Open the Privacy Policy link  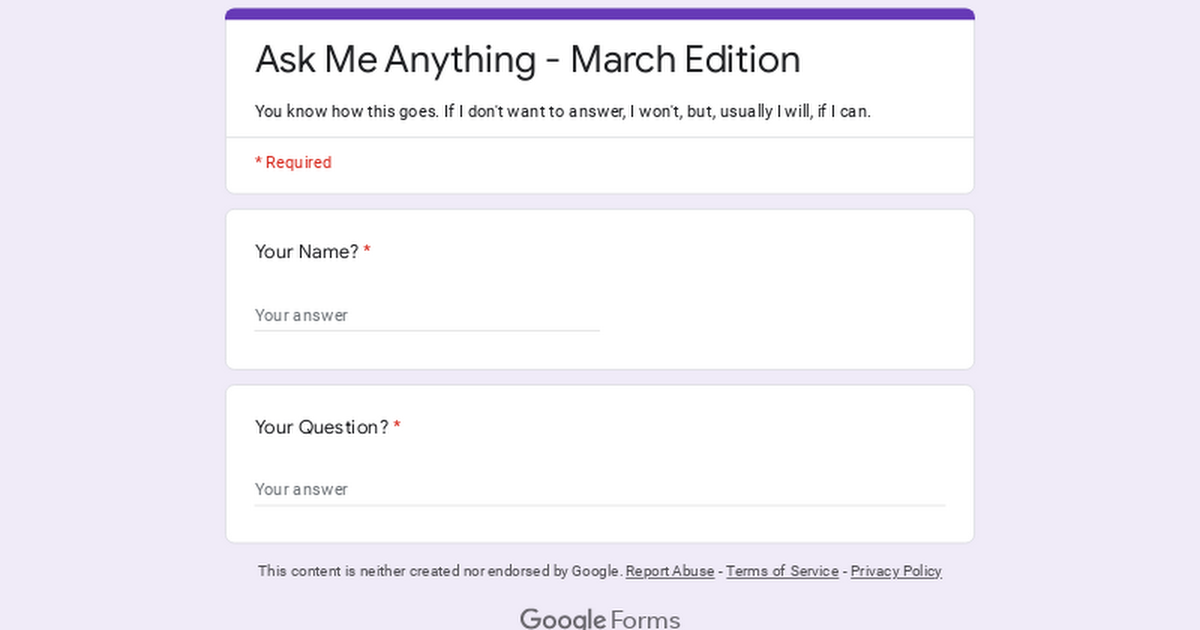coord(896,571)
